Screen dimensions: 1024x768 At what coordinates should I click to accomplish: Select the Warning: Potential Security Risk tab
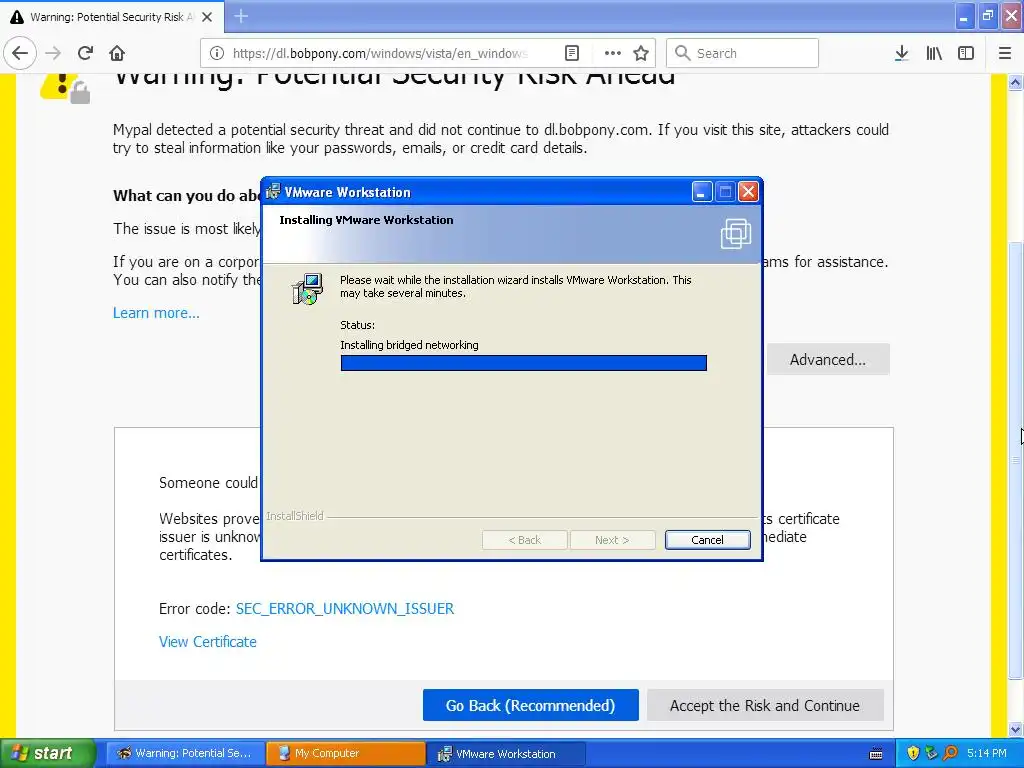112,17
